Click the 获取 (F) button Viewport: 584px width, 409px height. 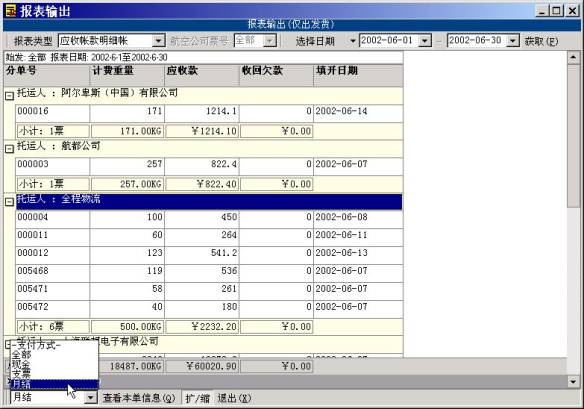[x=541, y=41]
